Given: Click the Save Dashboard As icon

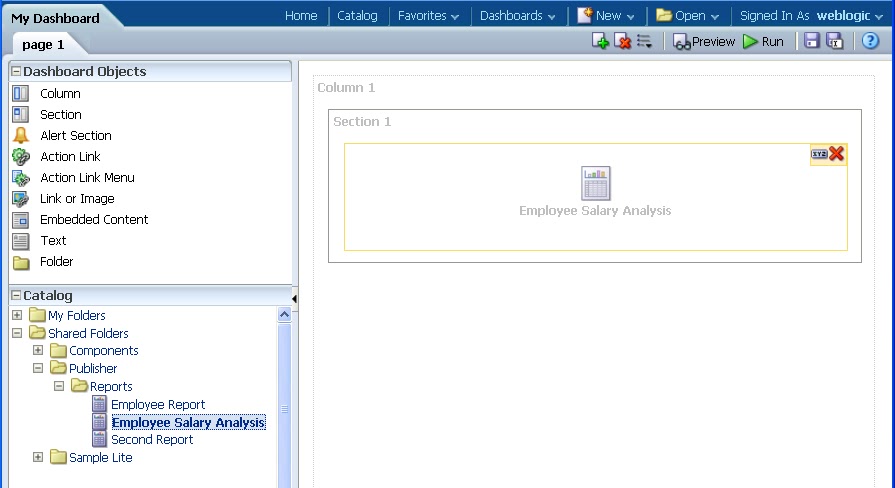Looking at the screenshot, I should pos(834,41).
